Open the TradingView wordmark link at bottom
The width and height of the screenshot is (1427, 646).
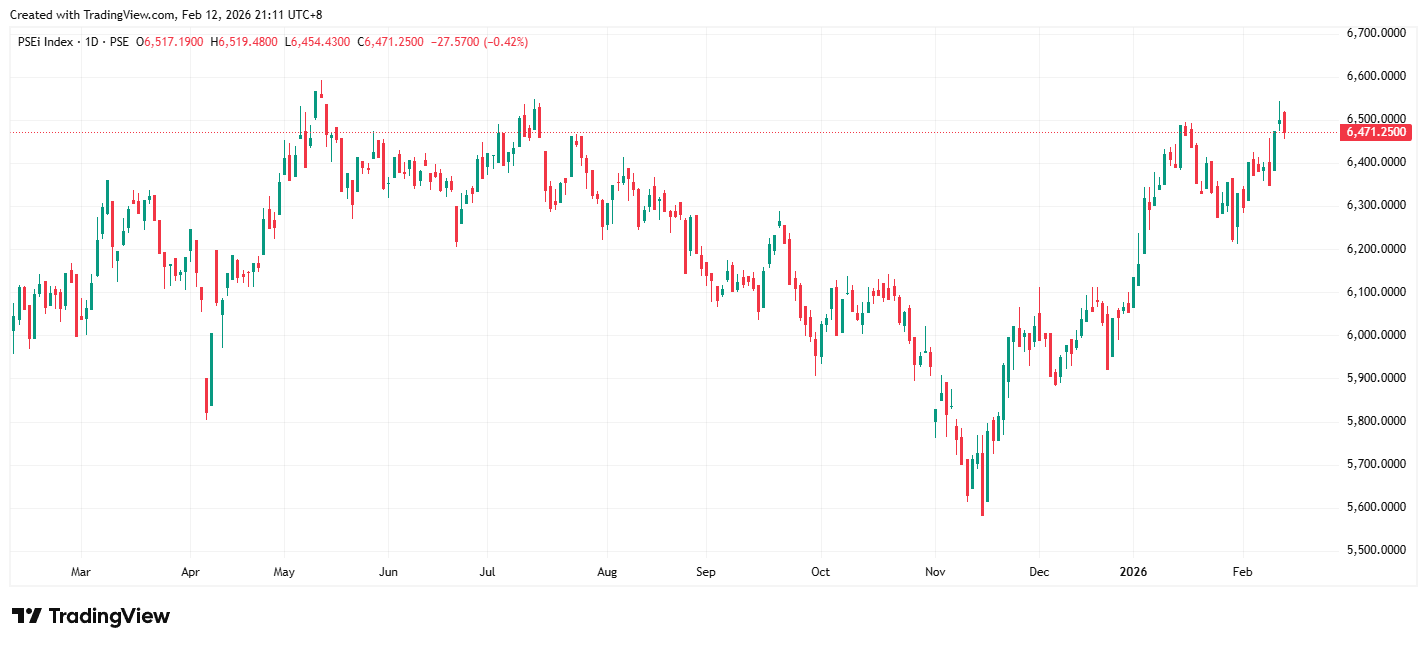click(x=108, y=616)
